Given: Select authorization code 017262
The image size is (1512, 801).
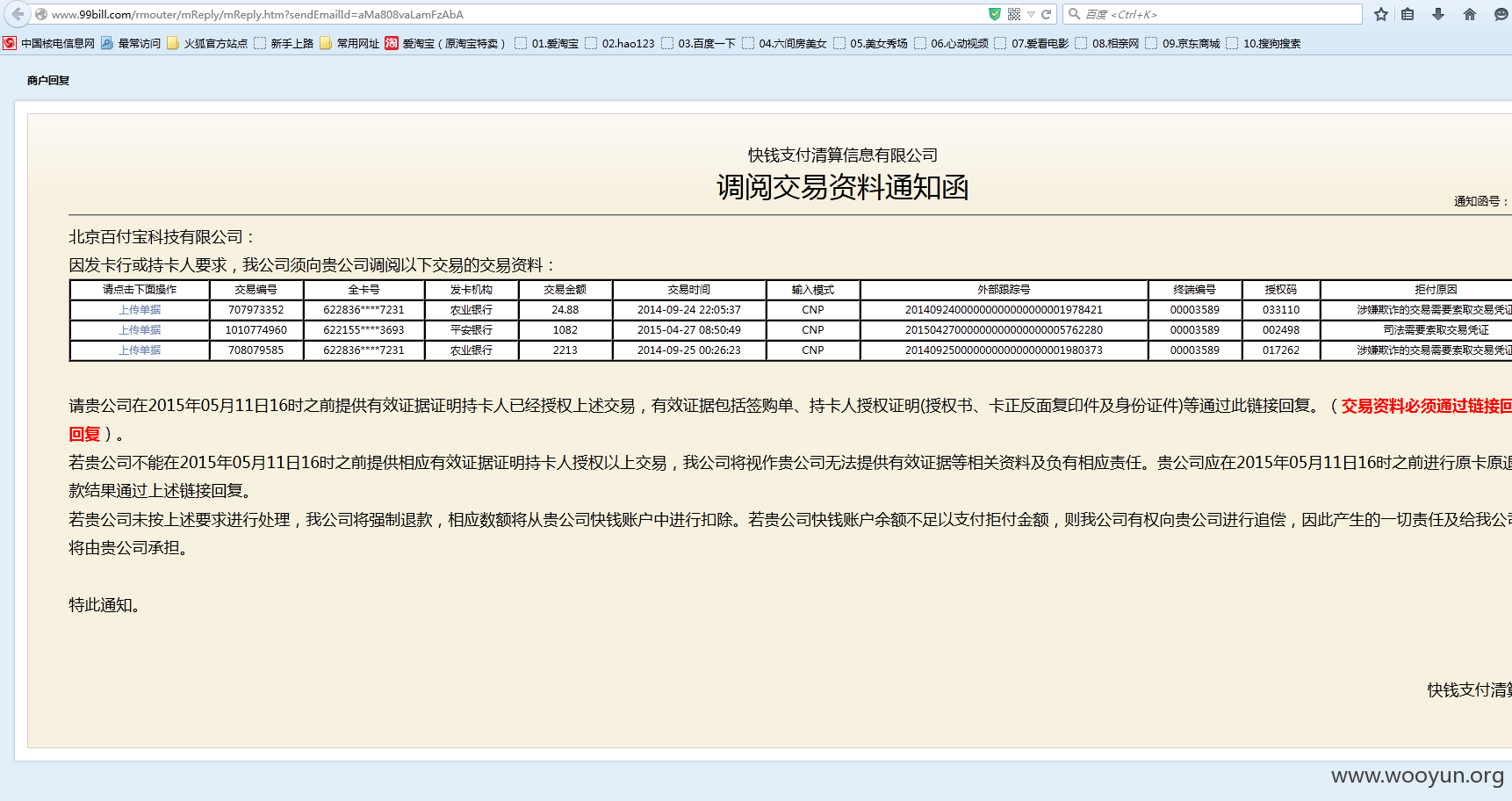Looking at the screenshot, I should click(x=1281, y=350).
